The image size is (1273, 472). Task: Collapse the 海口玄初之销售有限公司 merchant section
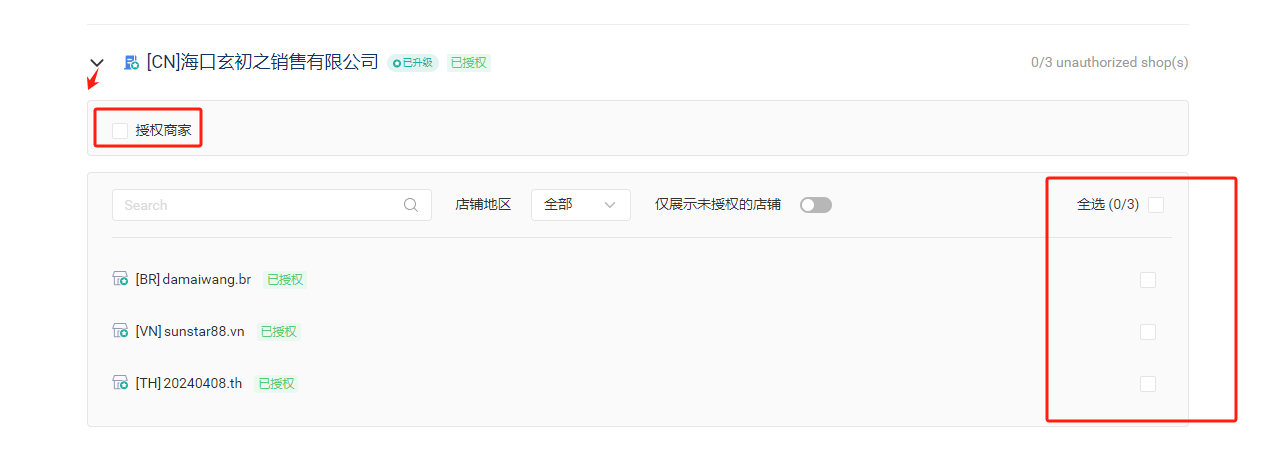[x=97, y=63]
